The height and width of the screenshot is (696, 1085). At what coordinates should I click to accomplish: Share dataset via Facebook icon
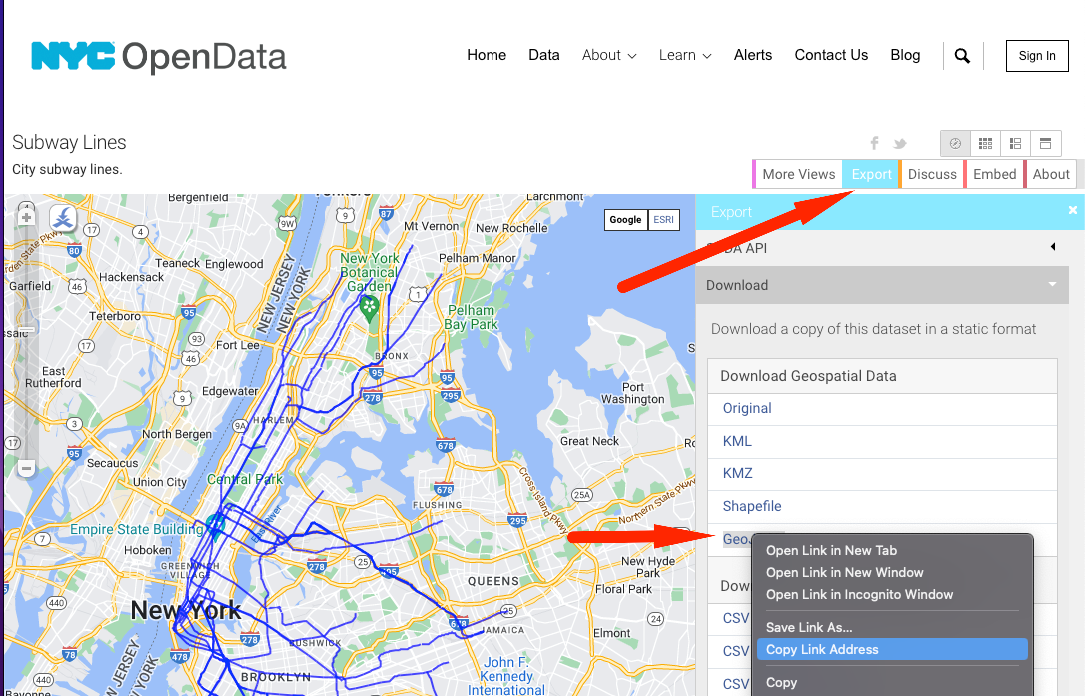click(875, 143)
